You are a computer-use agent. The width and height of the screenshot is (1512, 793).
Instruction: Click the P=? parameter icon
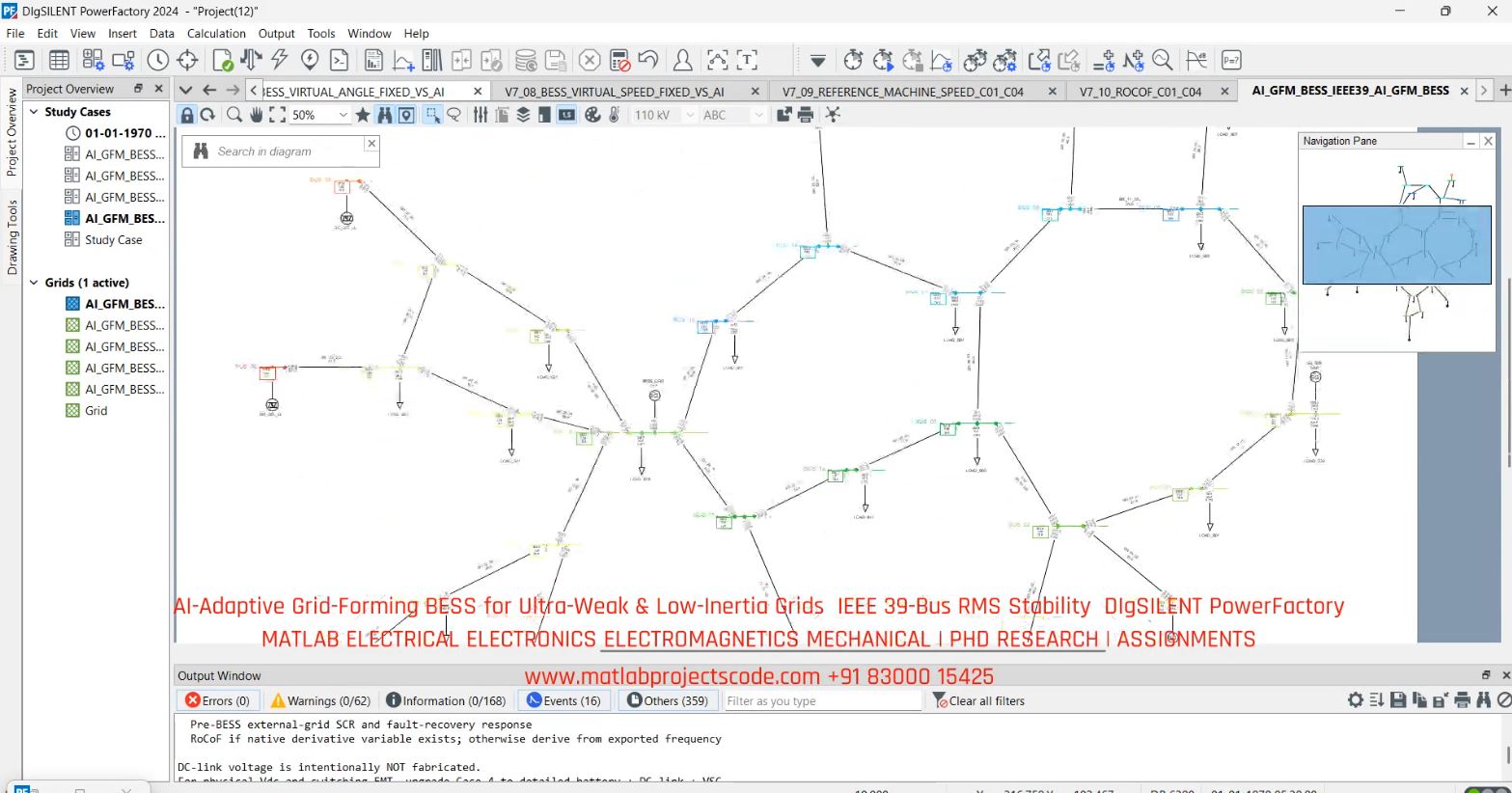[x=1231, y=60]
